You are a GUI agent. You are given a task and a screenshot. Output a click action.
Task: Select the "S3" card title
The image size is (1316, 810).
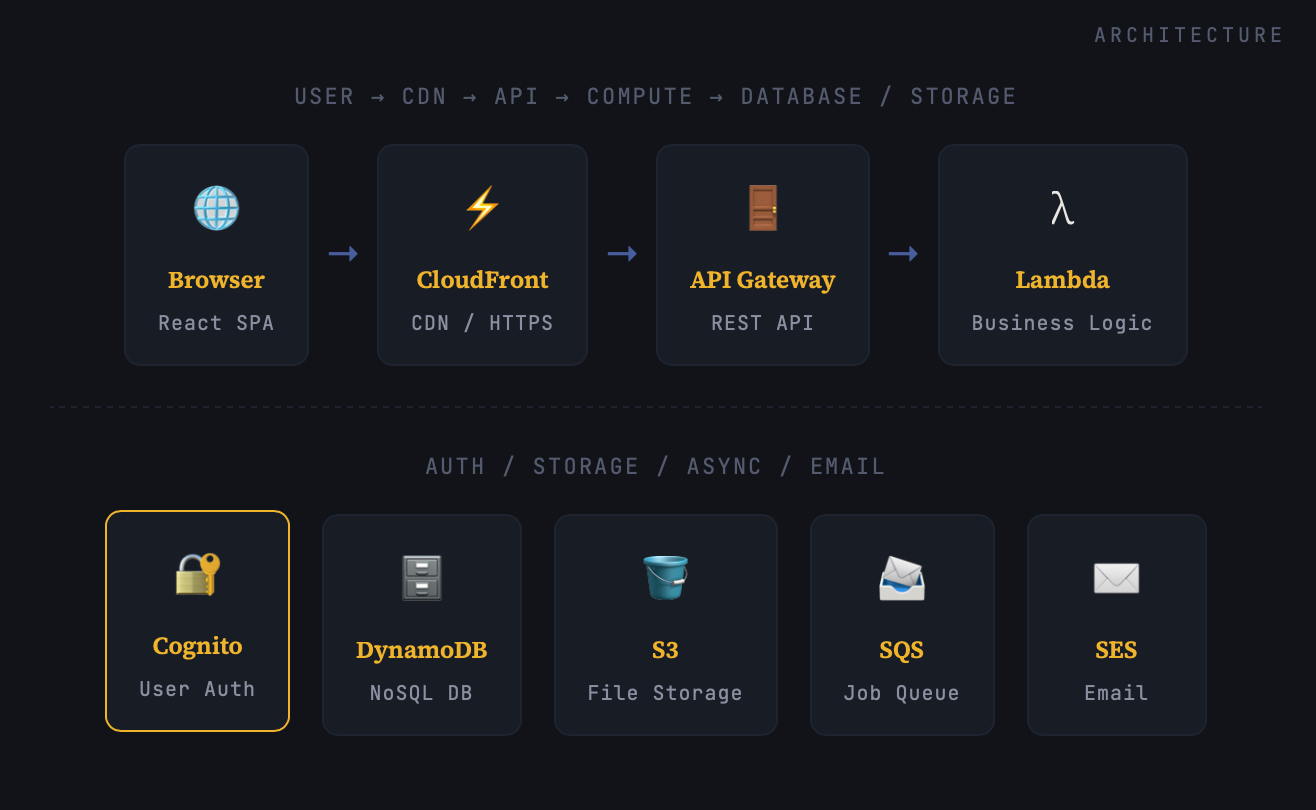[665, 650]
